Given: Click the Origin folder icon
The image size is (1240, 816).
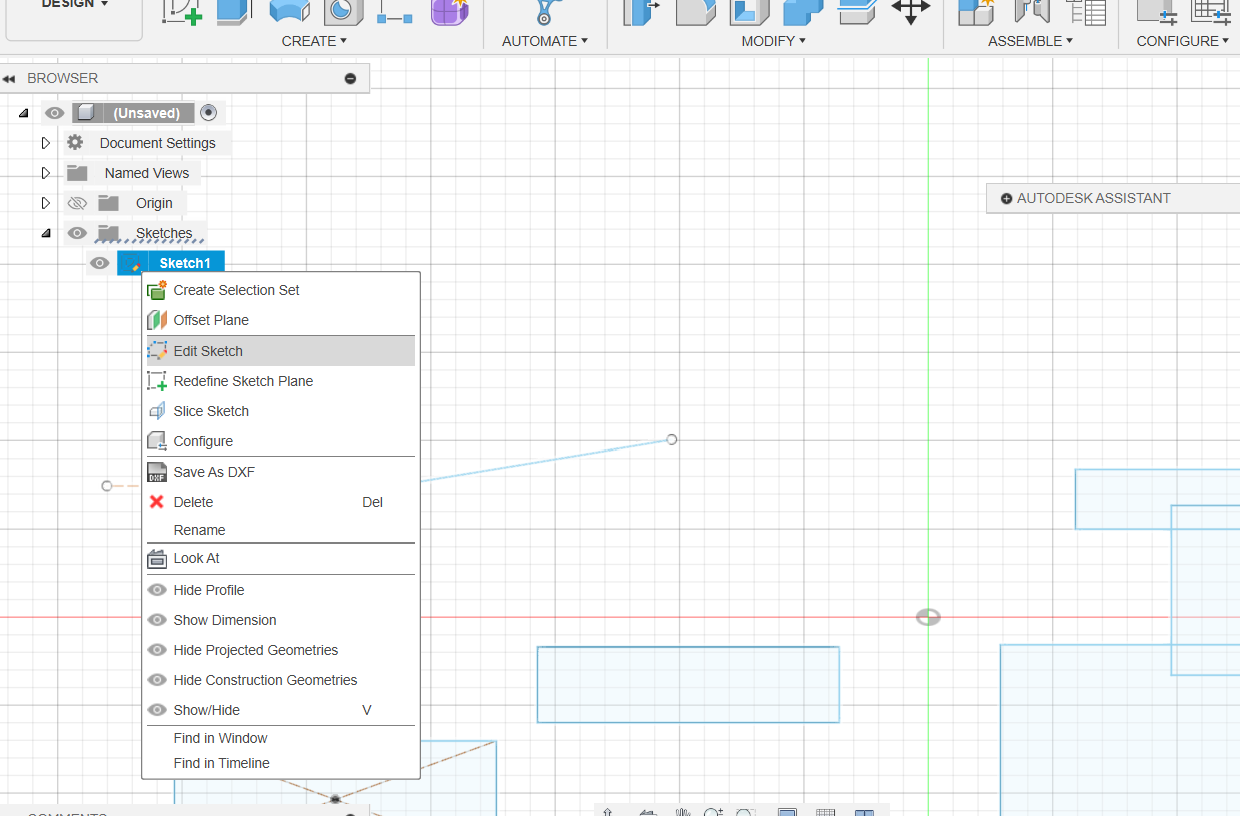Looking at the screenshot, I should pos(108,203).
